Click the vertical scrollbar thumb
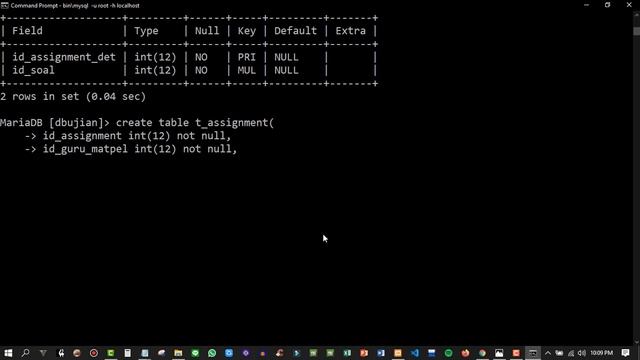This screenshot has width=640, height=360. point(636,31)
